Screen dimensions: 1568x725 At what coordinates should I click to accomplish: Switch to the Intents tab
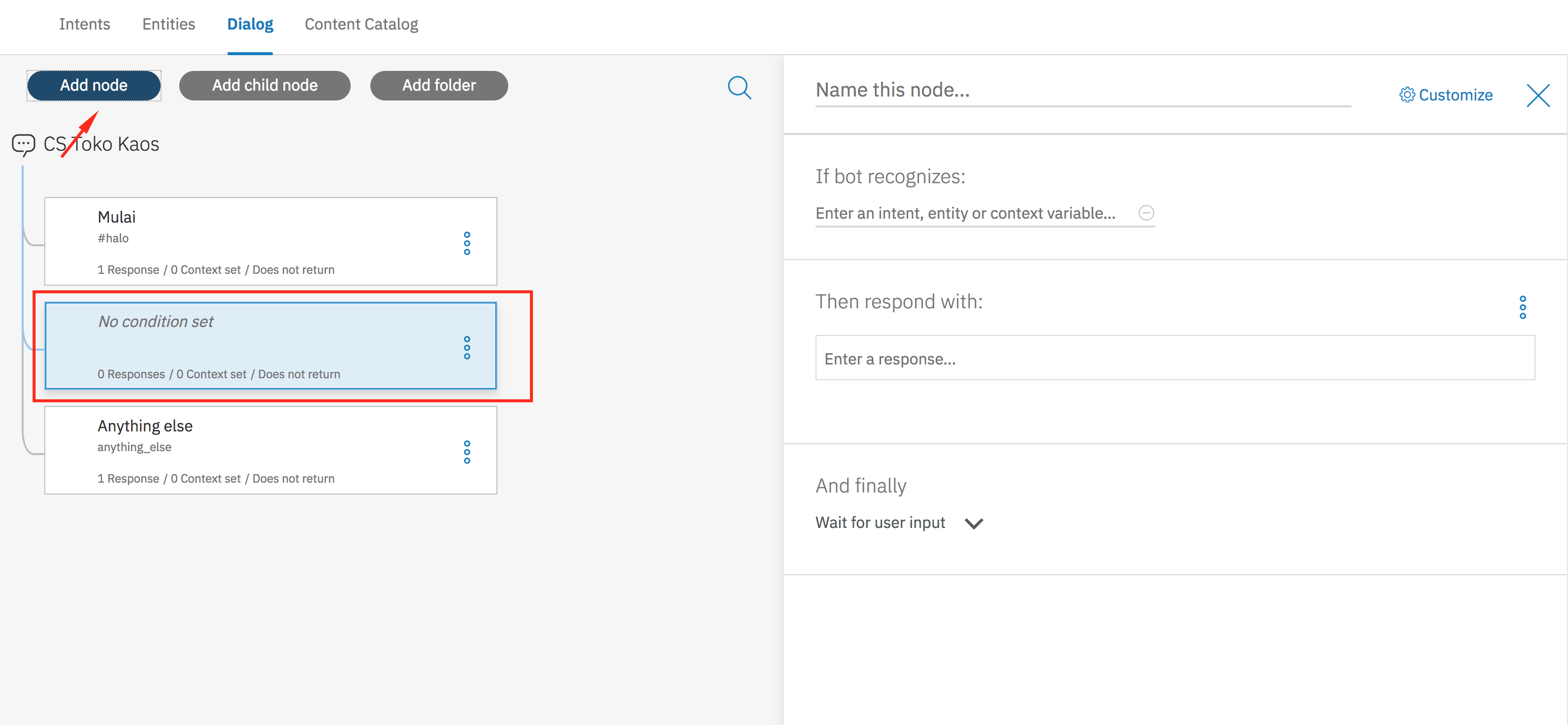coord(85,24)
